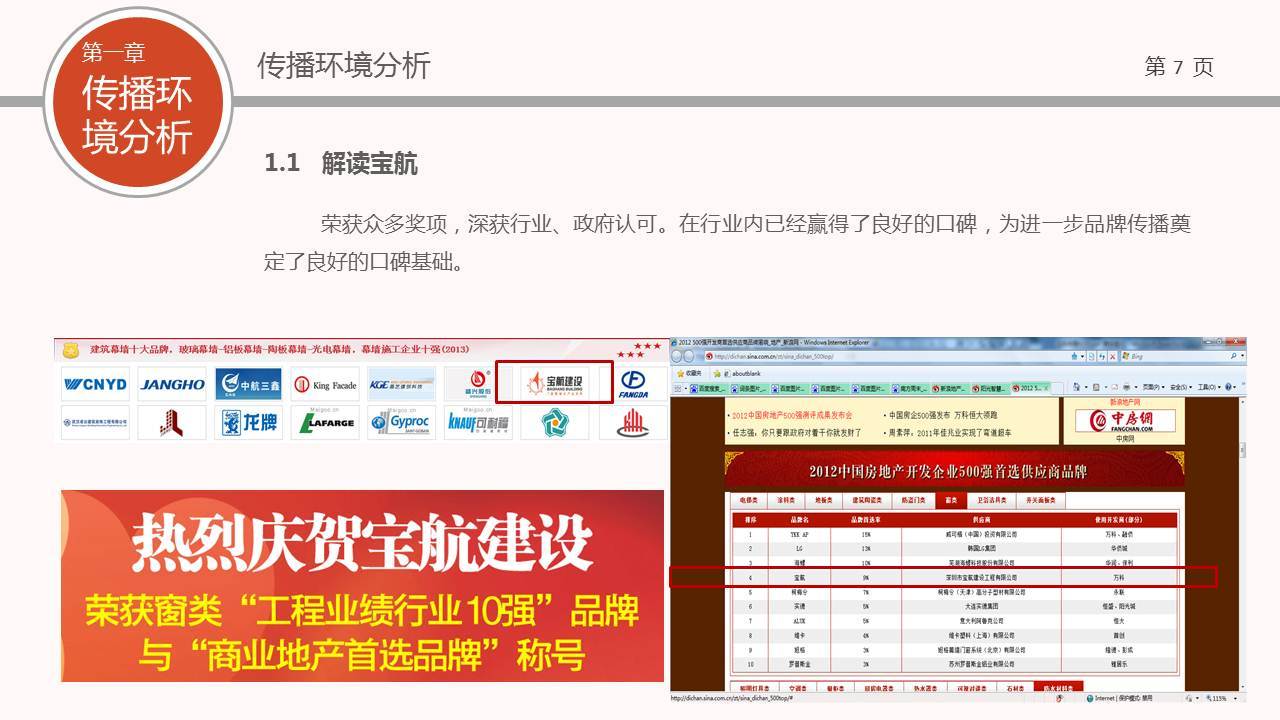Select the 新浪地产 browser tab
The width and height of the screenshot is (1280, 720).
click(x=950, y=387)
